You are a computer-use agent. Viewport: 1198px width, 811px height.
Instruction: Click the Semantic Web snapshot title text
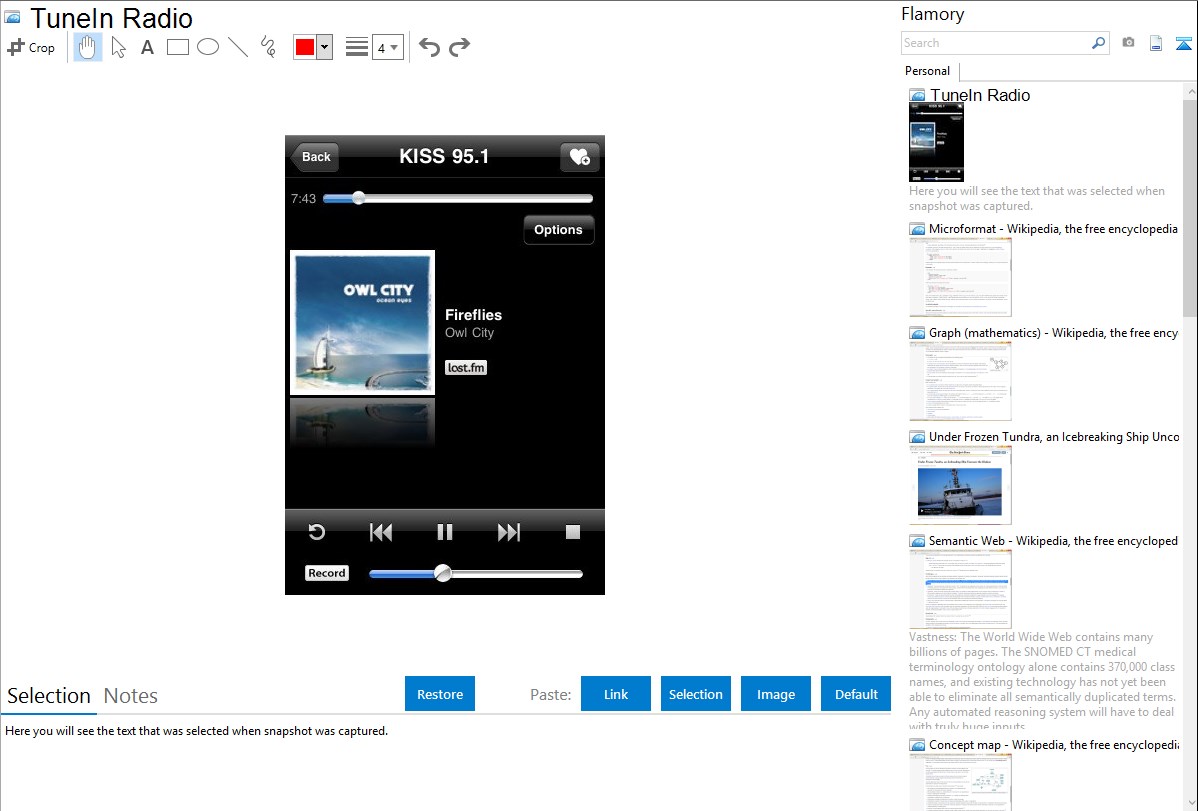[1053, 540]
